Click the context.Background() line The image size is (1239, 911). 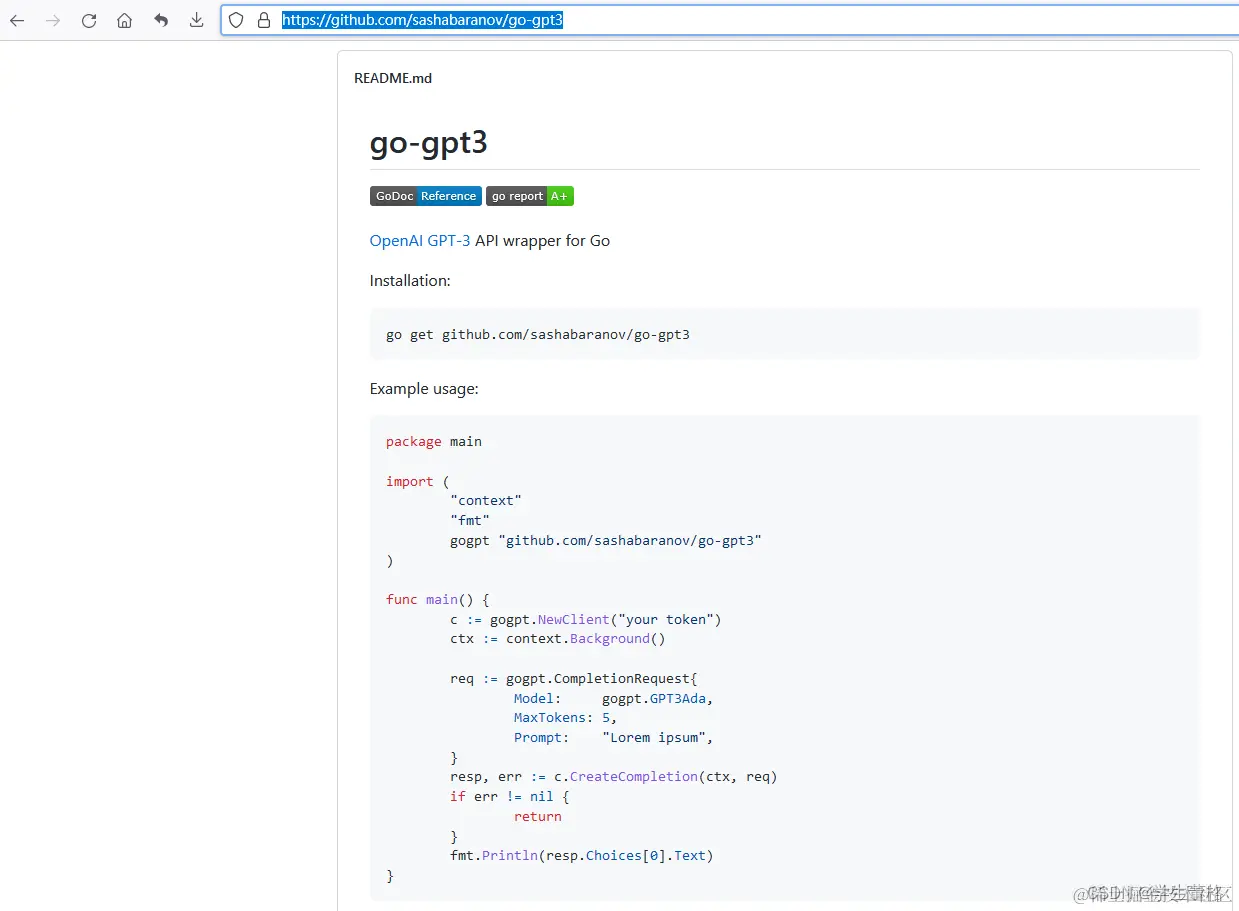pyautogui.click(x=558, y=638)
